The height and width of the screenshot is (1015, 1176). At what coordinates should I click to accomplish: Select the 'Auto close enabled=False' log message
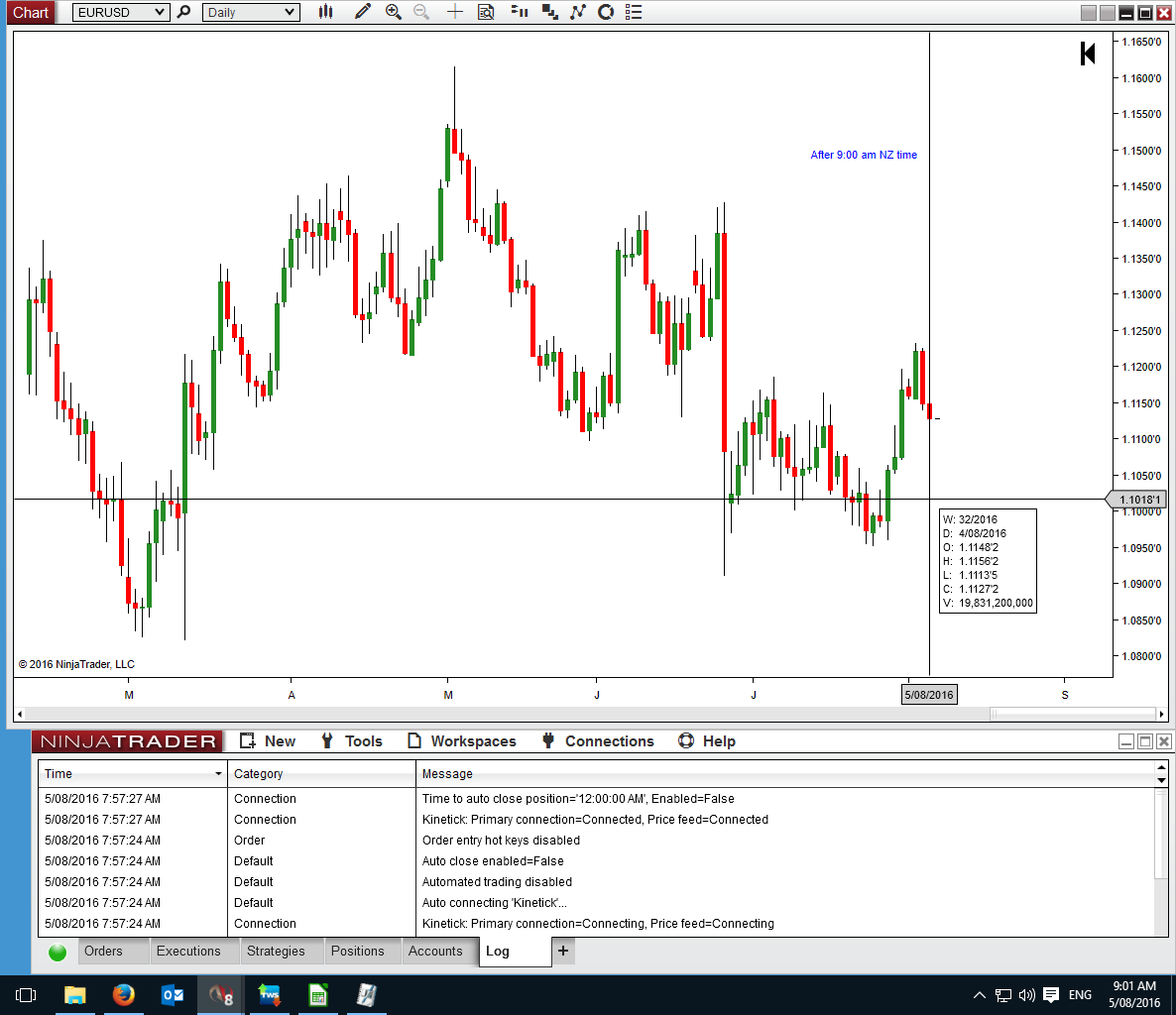493,861
